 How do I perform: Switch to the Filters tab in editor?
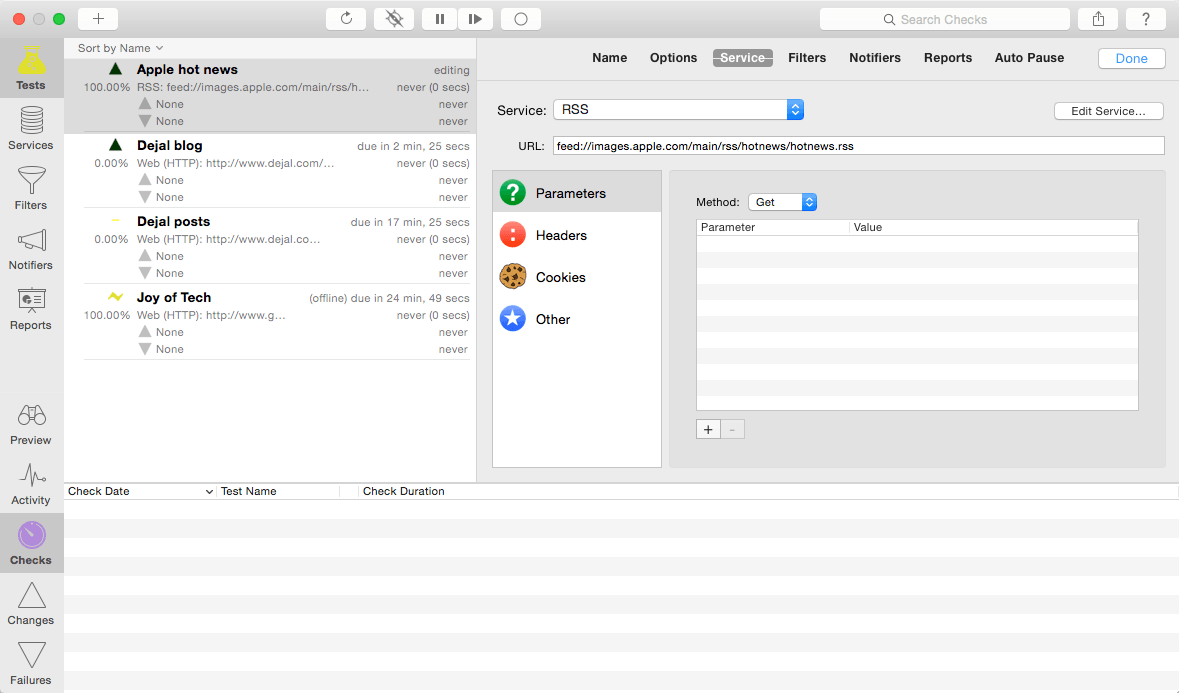807,58
